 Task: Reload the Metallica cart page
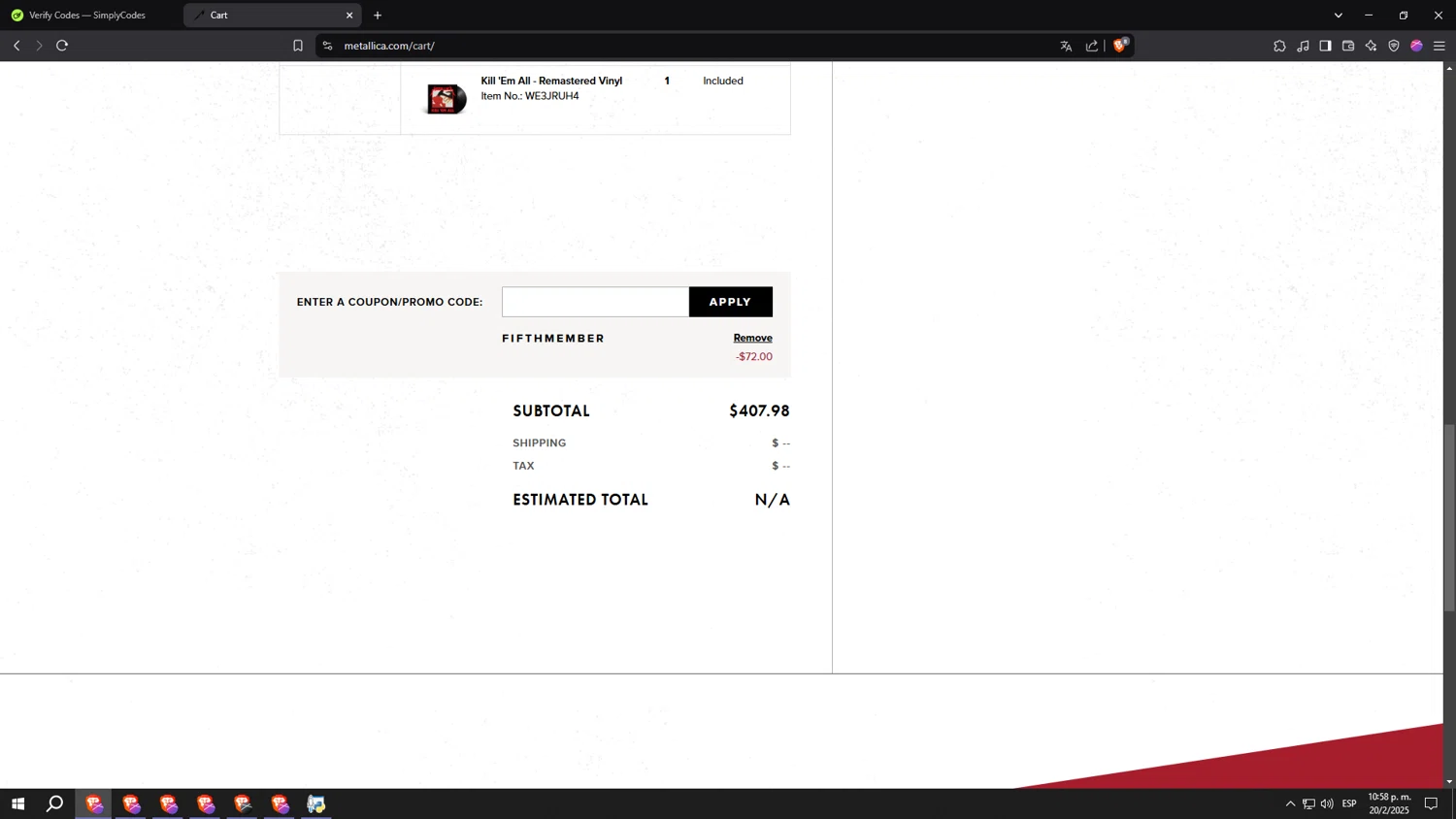62,46
